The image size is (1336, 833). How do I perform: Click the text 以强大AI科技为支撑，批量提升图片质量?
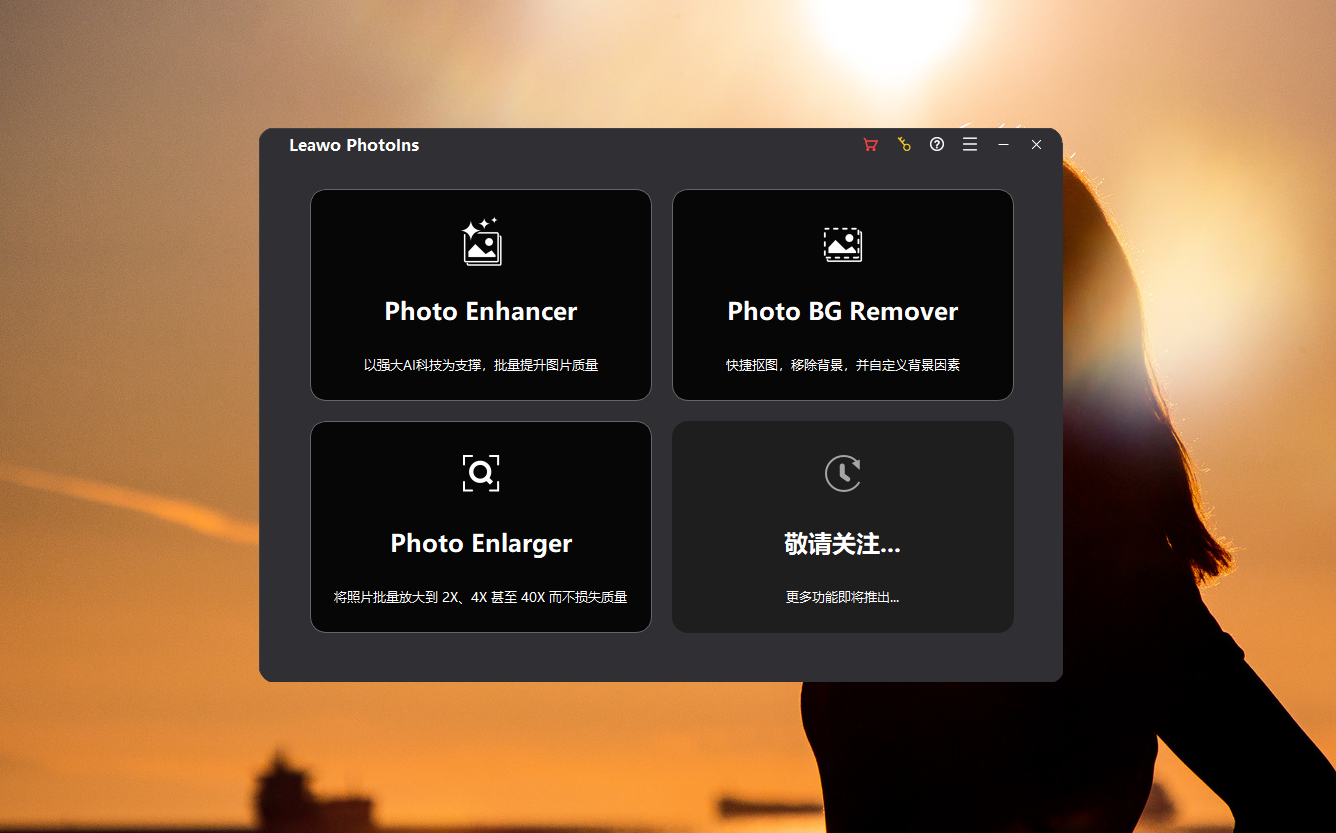click(481, 366)
